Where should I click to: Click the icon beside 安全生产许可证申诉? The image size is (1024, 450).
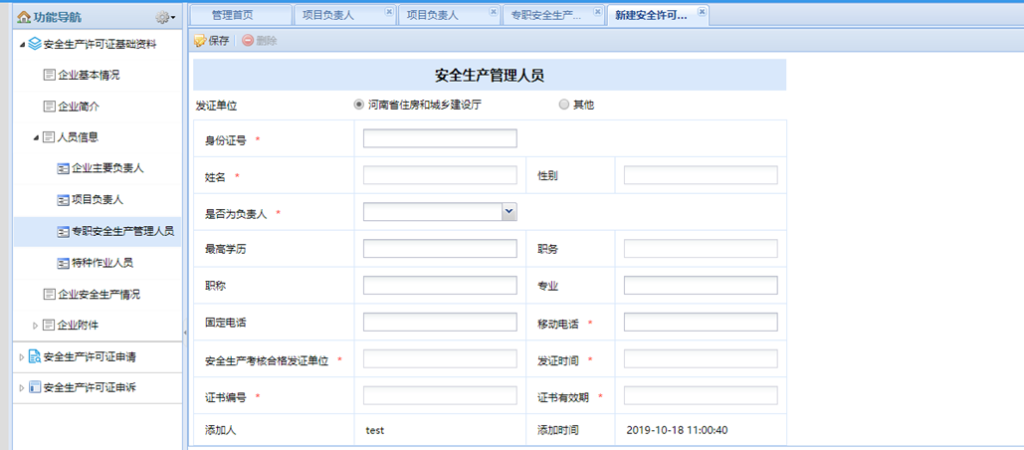coord(35,387)
